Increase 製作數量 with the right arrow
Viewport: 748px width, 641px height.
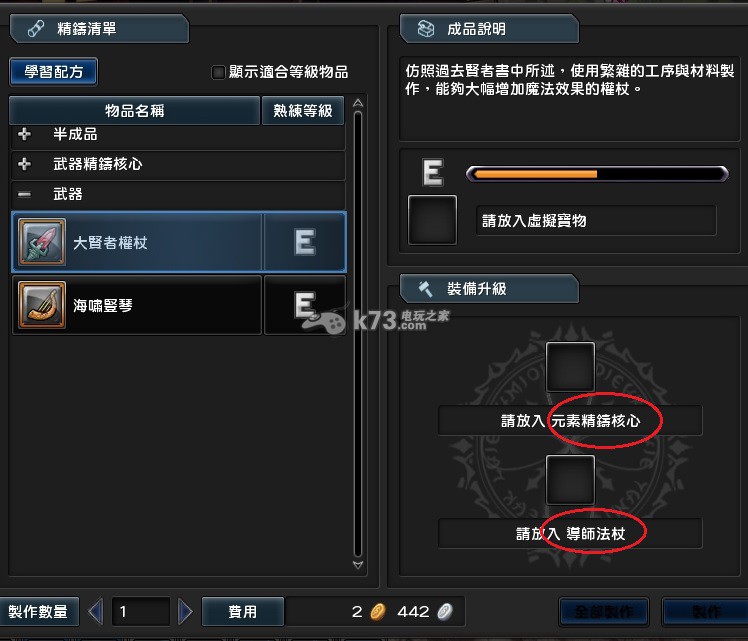click(185, 611)
